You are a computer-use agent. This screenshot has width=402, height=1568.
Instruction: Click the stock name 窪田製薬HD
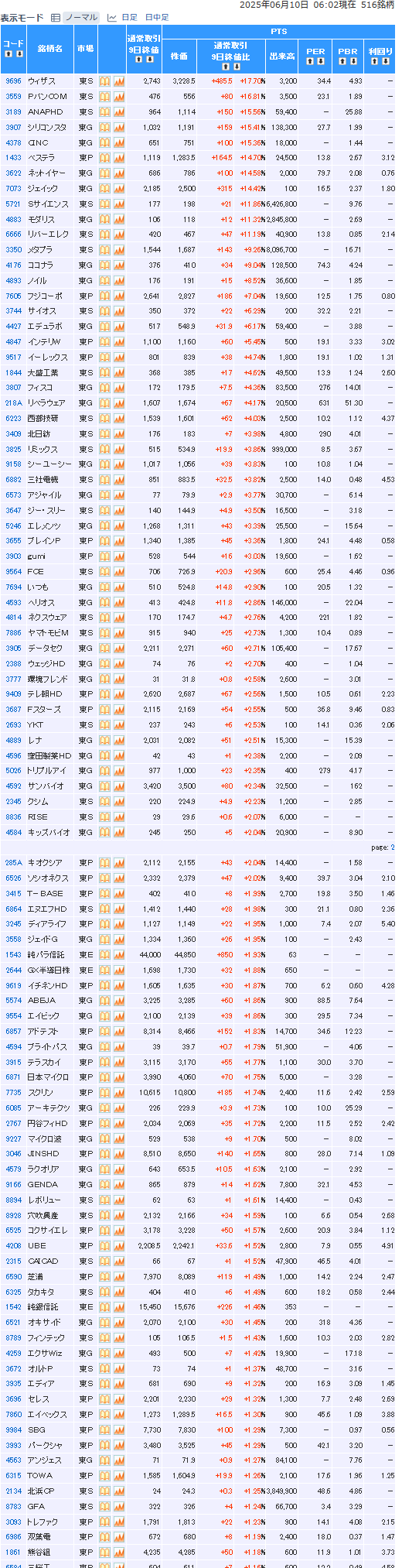49,755
